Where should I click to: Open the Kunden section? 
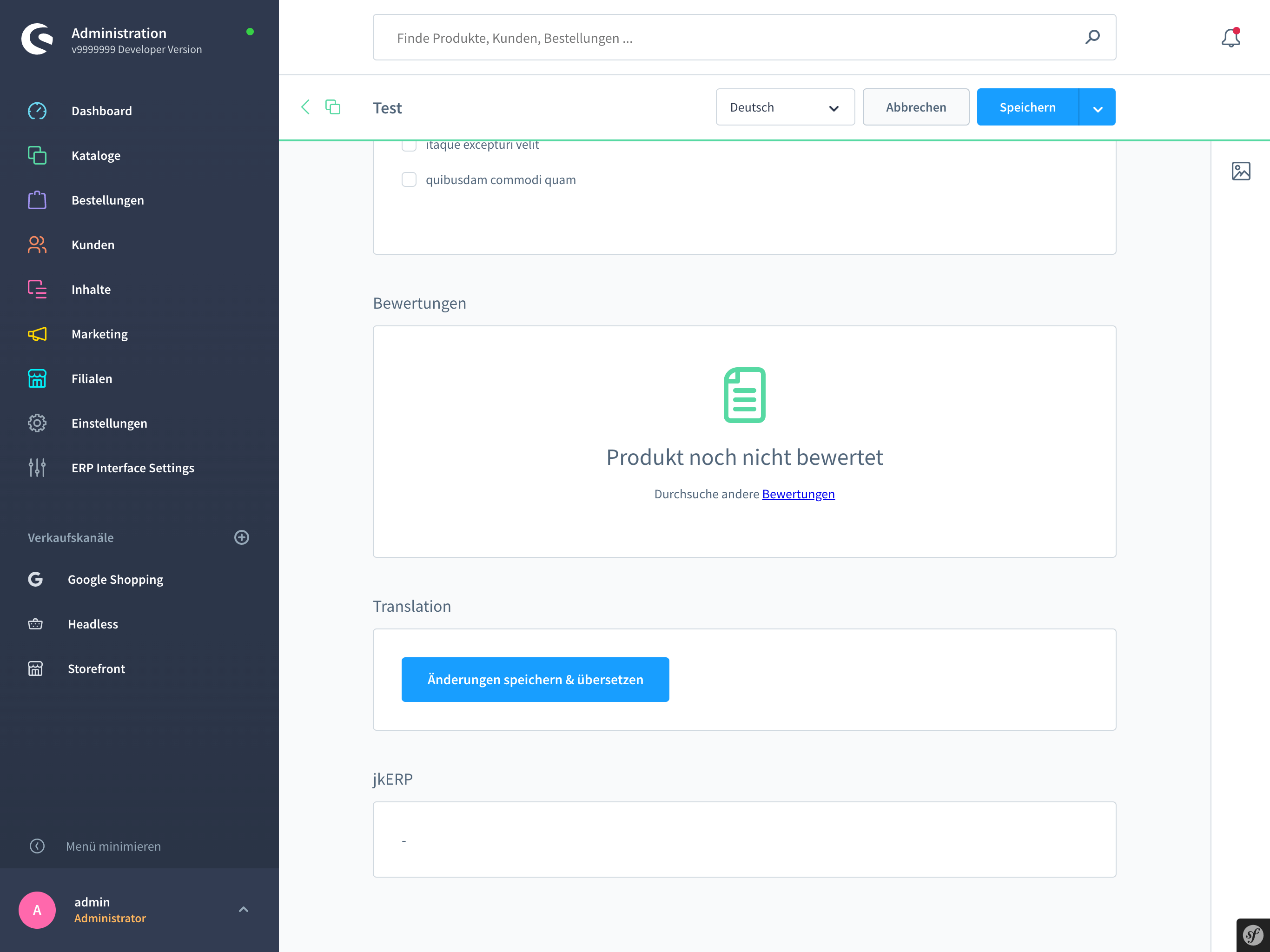pos(93,244)
